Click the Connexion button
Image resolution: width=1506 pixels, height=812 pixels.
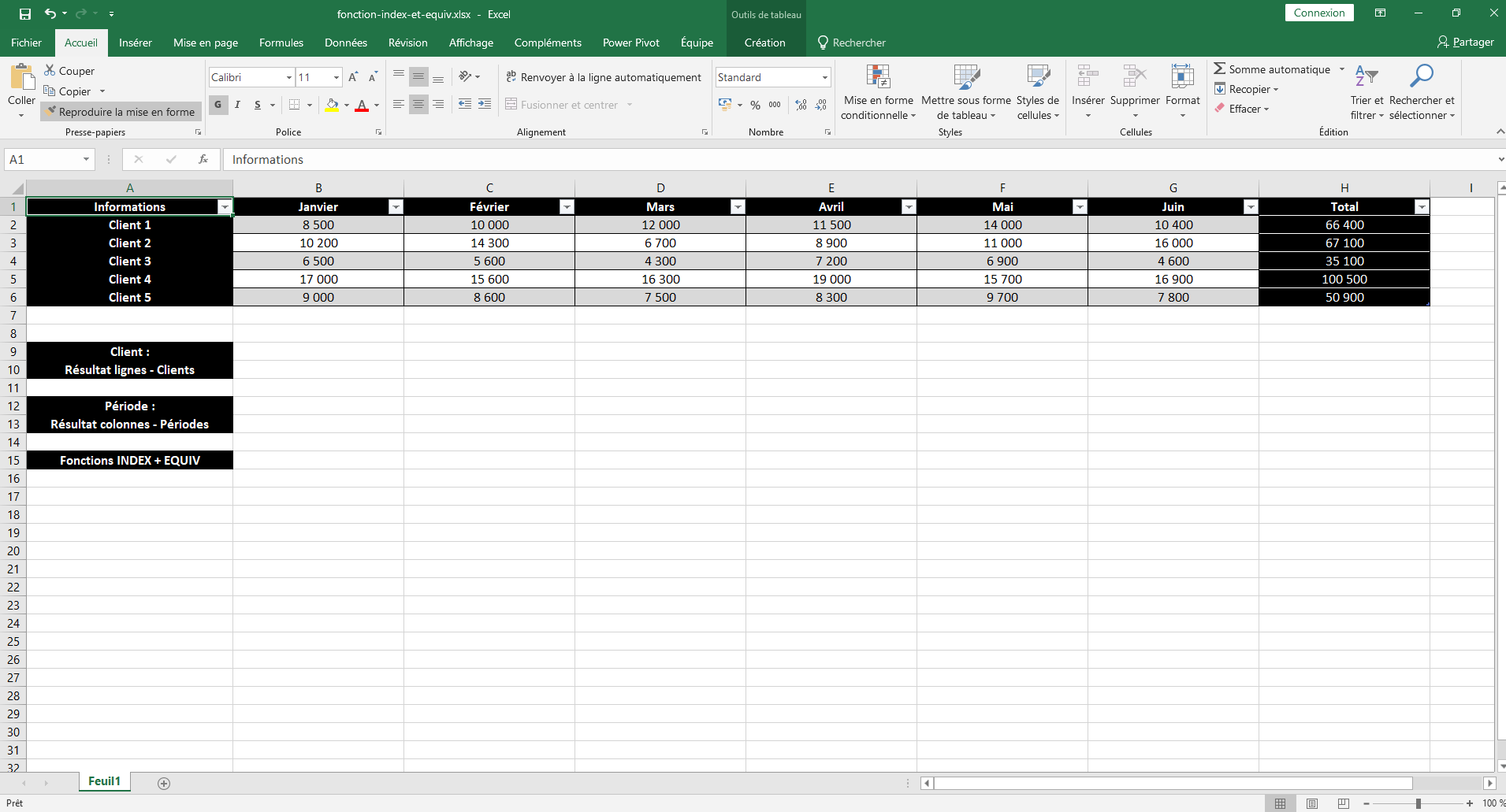1319,13
